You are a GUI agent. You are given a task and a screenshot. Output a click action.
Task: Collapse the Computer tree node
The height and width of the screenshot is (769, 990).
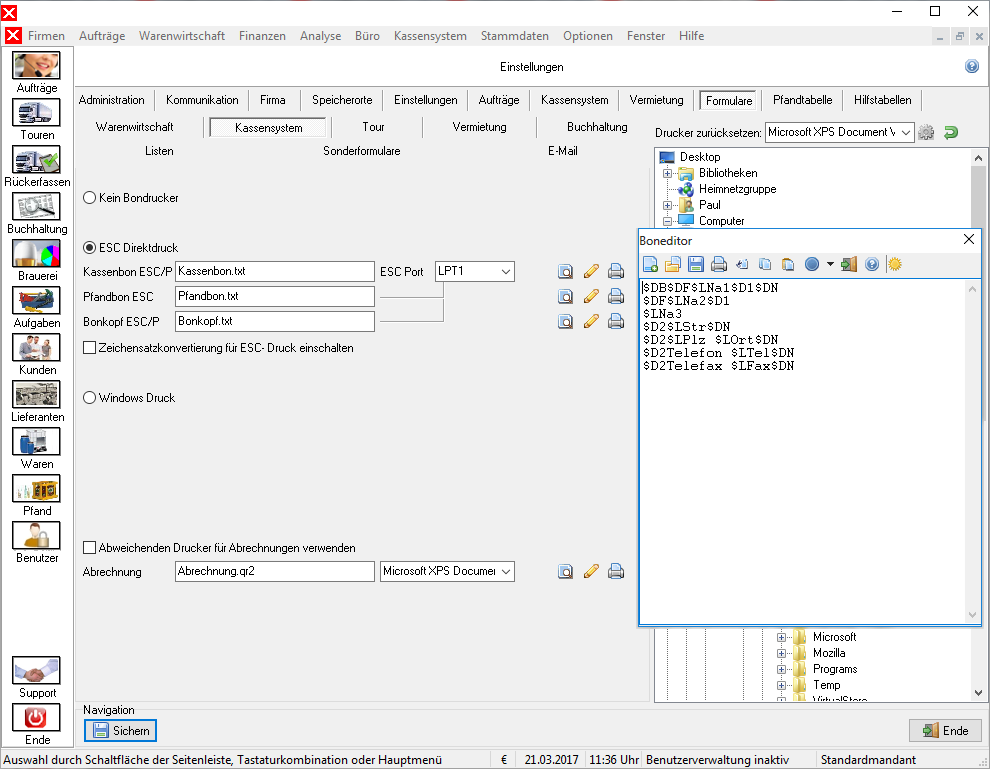667,222
